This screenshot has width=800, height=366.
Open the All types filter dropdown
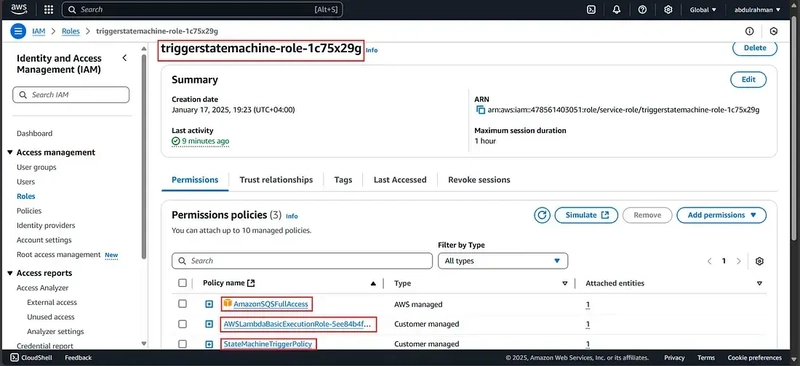point(503,261)
